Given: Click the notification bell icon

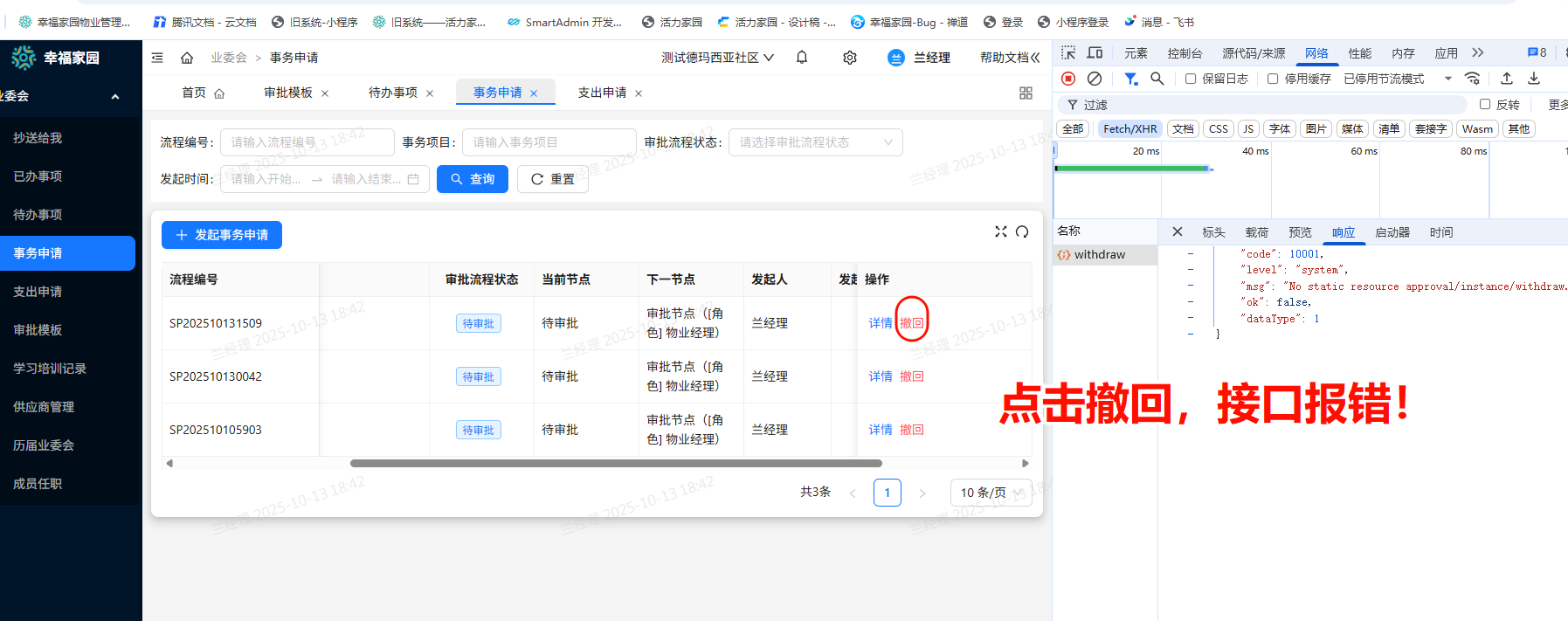Looking at the screenshot, I should click(802, 58).
